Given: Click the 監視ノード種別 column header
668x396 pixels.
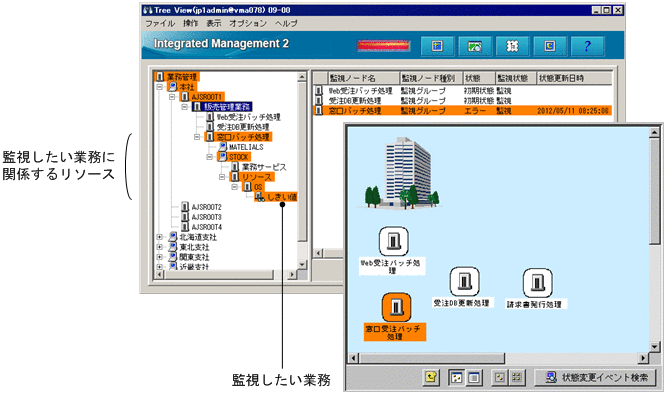Looking at the screenshot, I should click(x=430, y=78).
